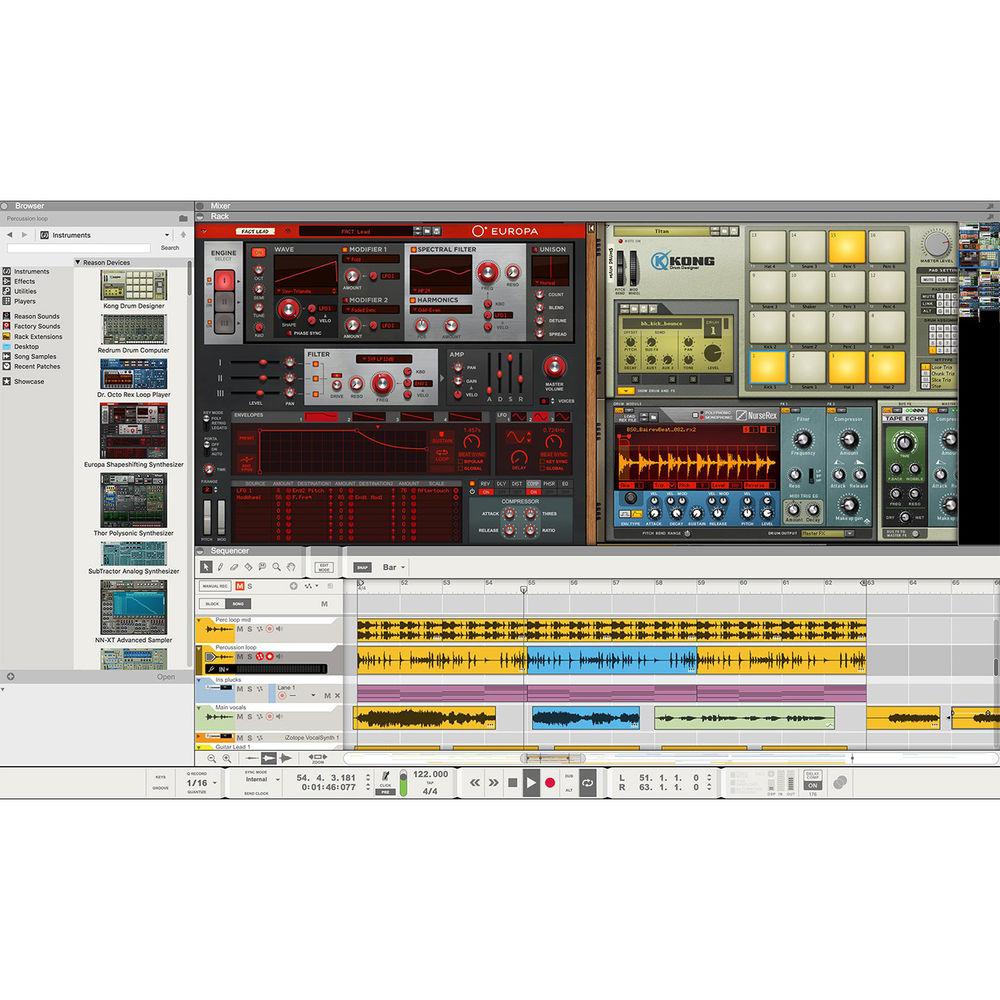The height and width of the screenshot is (1000, 1000).
Task: Toggle the Snap button in sequencer
Action: 362,567
